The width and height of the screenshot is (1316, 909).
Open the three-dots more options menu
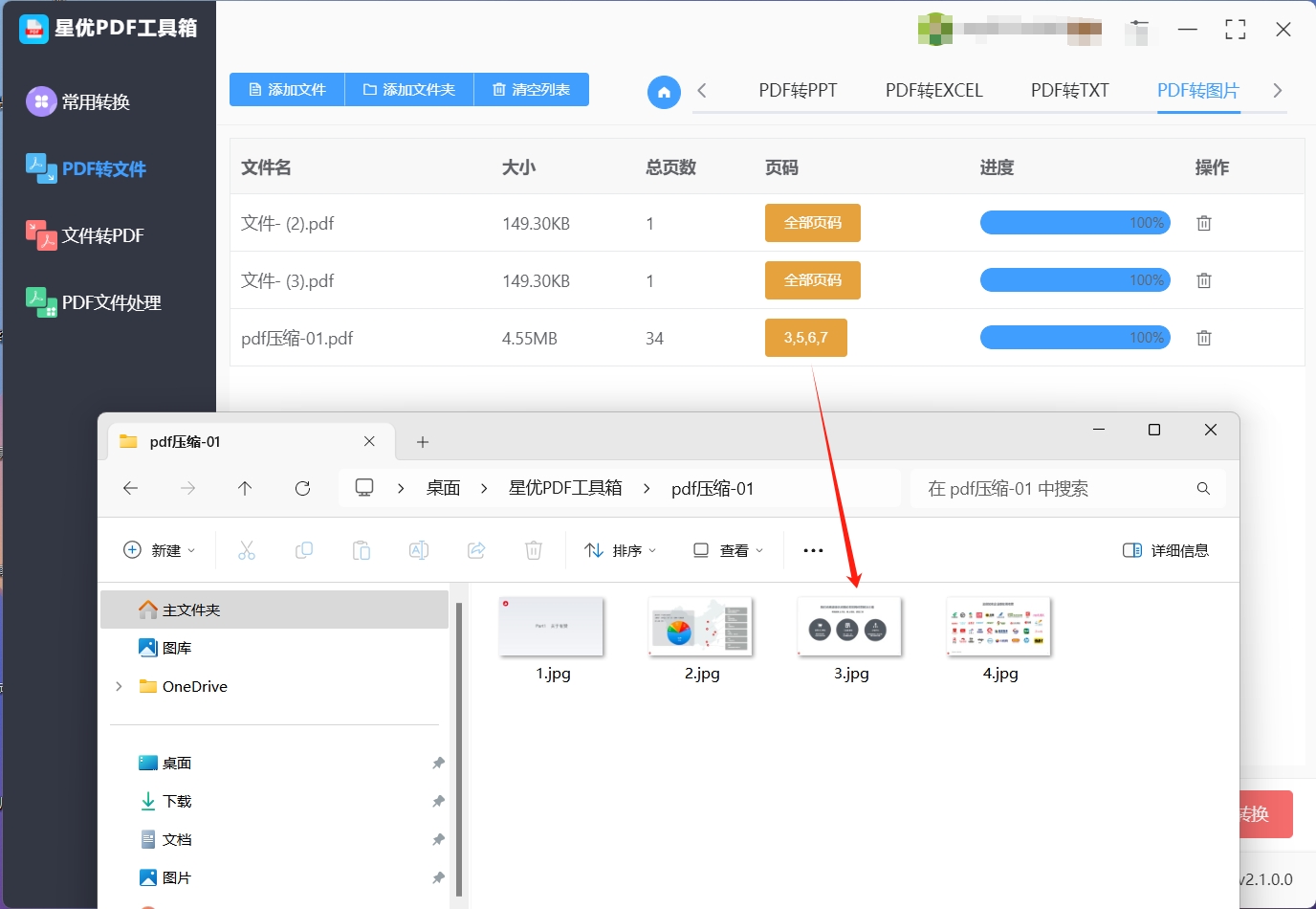pyautogui.click(x=813, y=550)
